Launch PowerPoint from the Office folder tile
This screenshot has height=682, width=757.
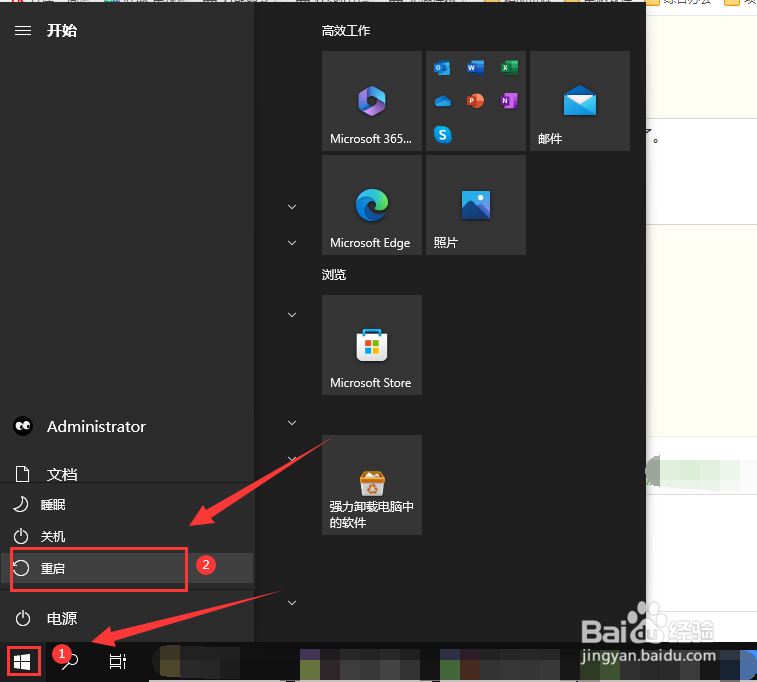tap(476, 101)
